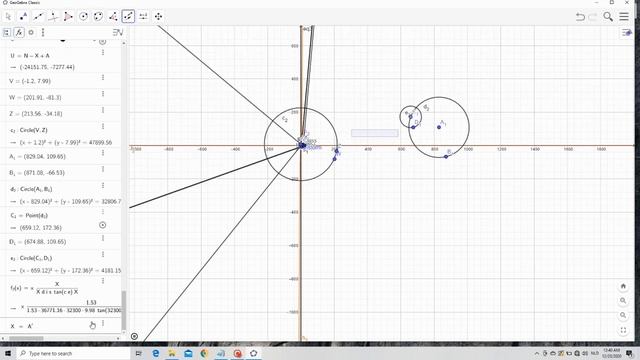
Task: Open options menu for Z = (213.56, -34.18)
Action: click(x=103, y=110)
